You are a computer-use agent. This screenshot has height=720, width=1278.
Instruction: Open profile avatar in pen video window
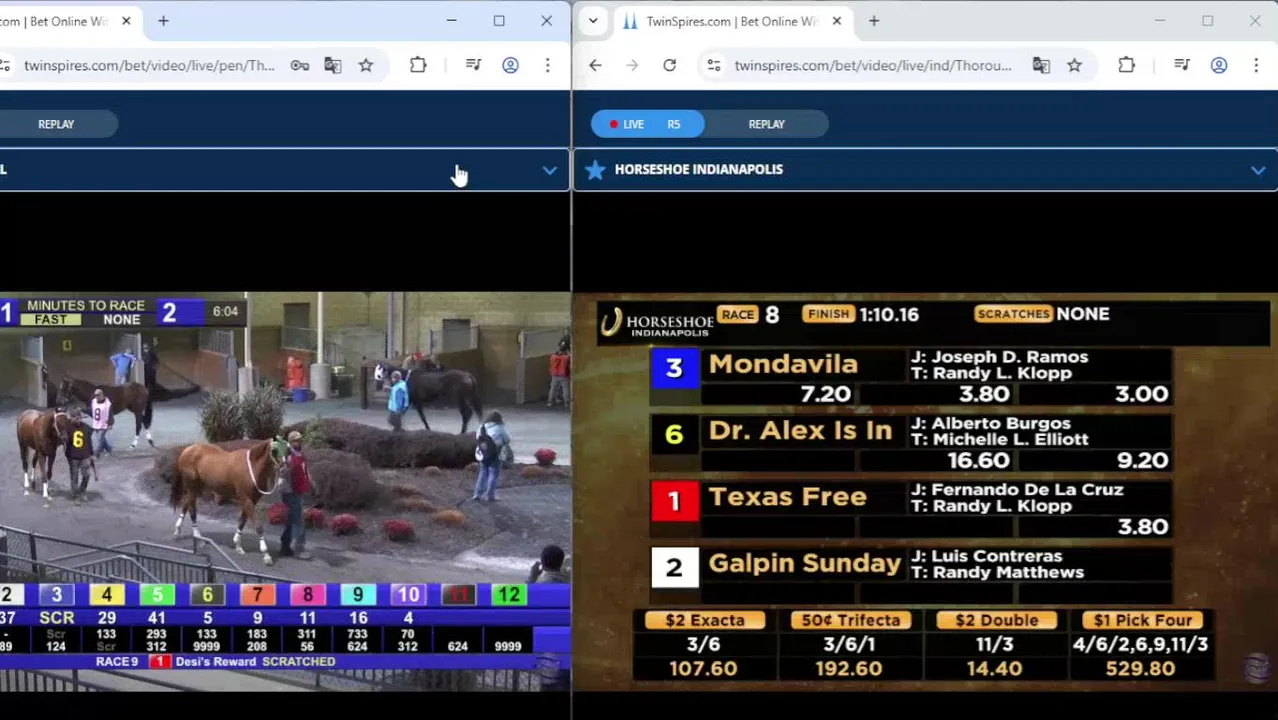pyautogui.click(x=510, y=66)
